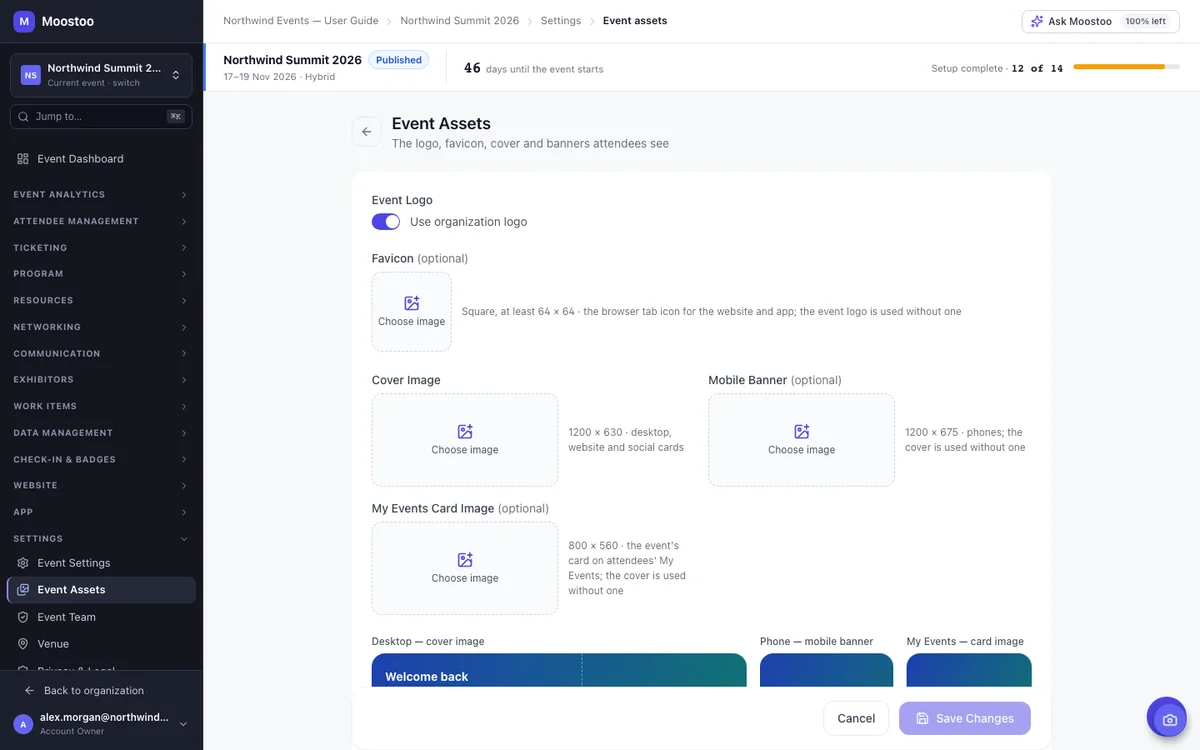Open the Event Dashboard grid icon
Viewport: 1200px width, 750px height.
(23, 159)
